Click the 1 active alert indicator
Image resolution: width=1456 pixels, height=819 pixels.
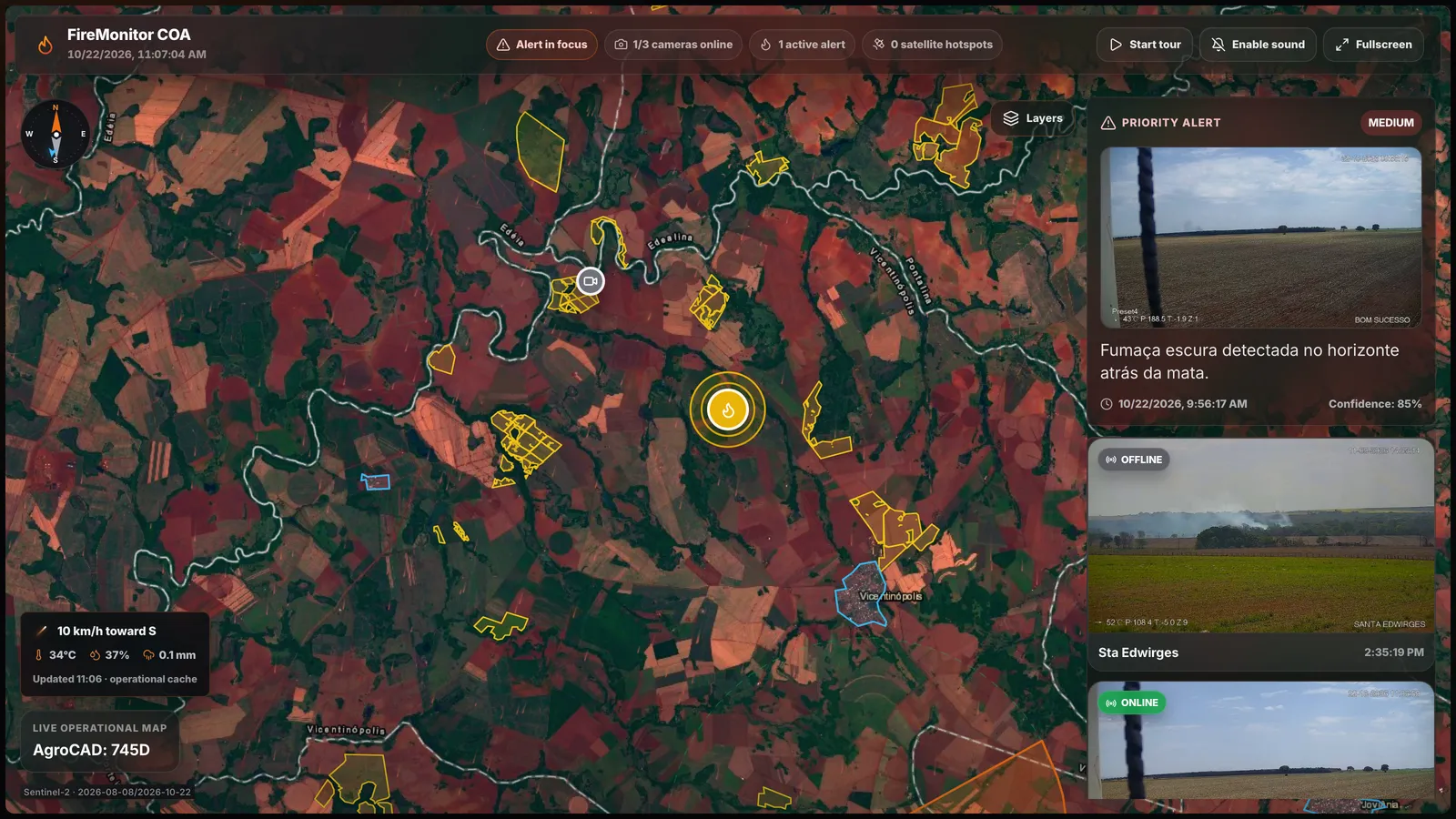pos(803,45)
